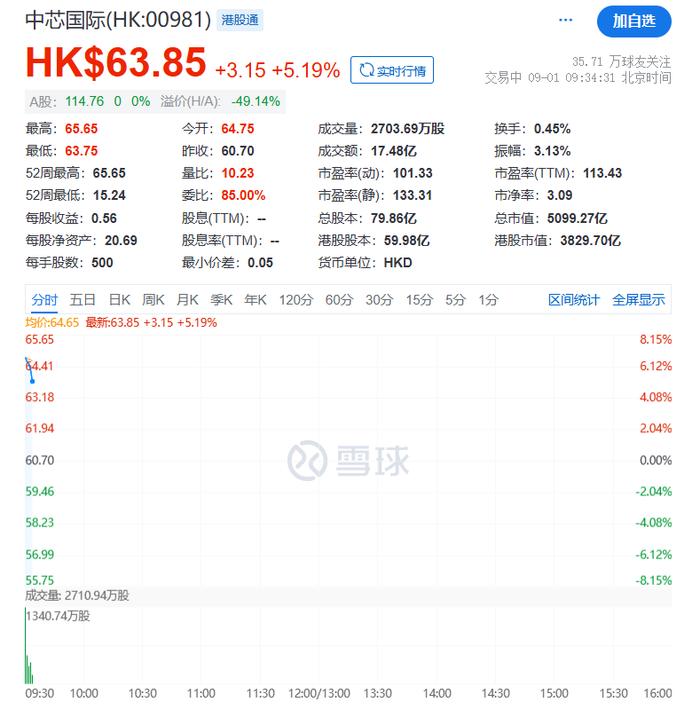Click the 市盈率(静) value 133.31
700x704 pixels.
point(412,195)
